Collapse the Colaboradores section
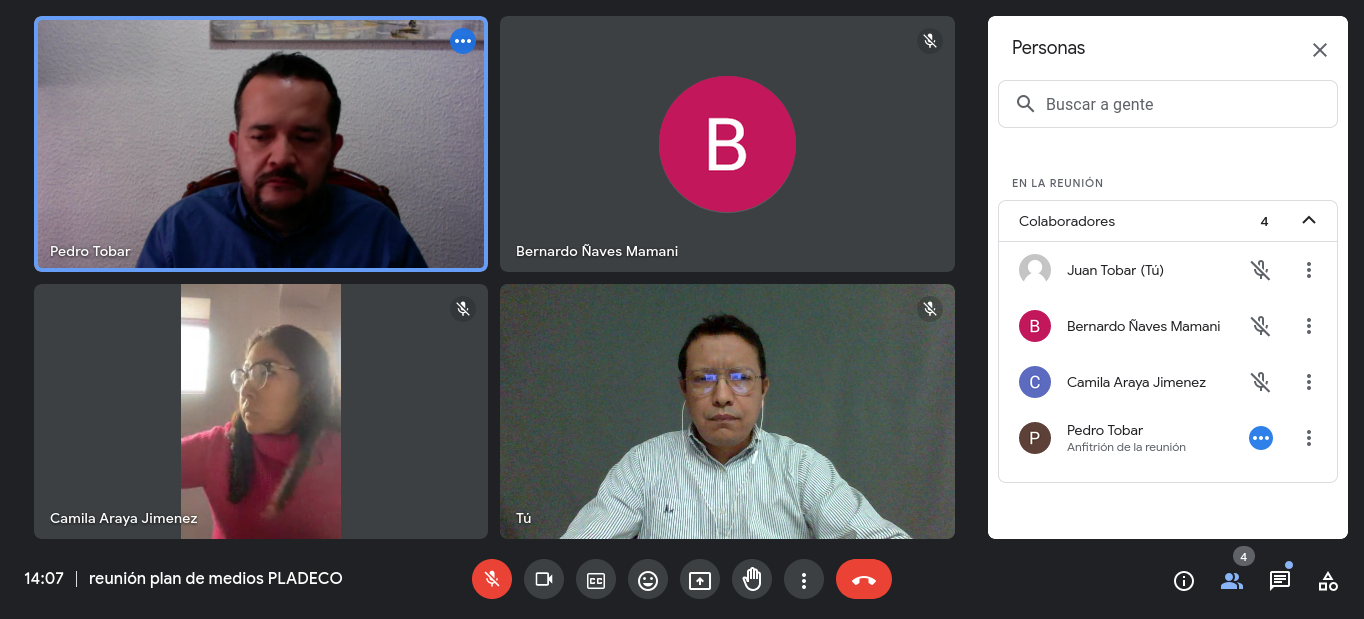 (x=1309, y=221)
